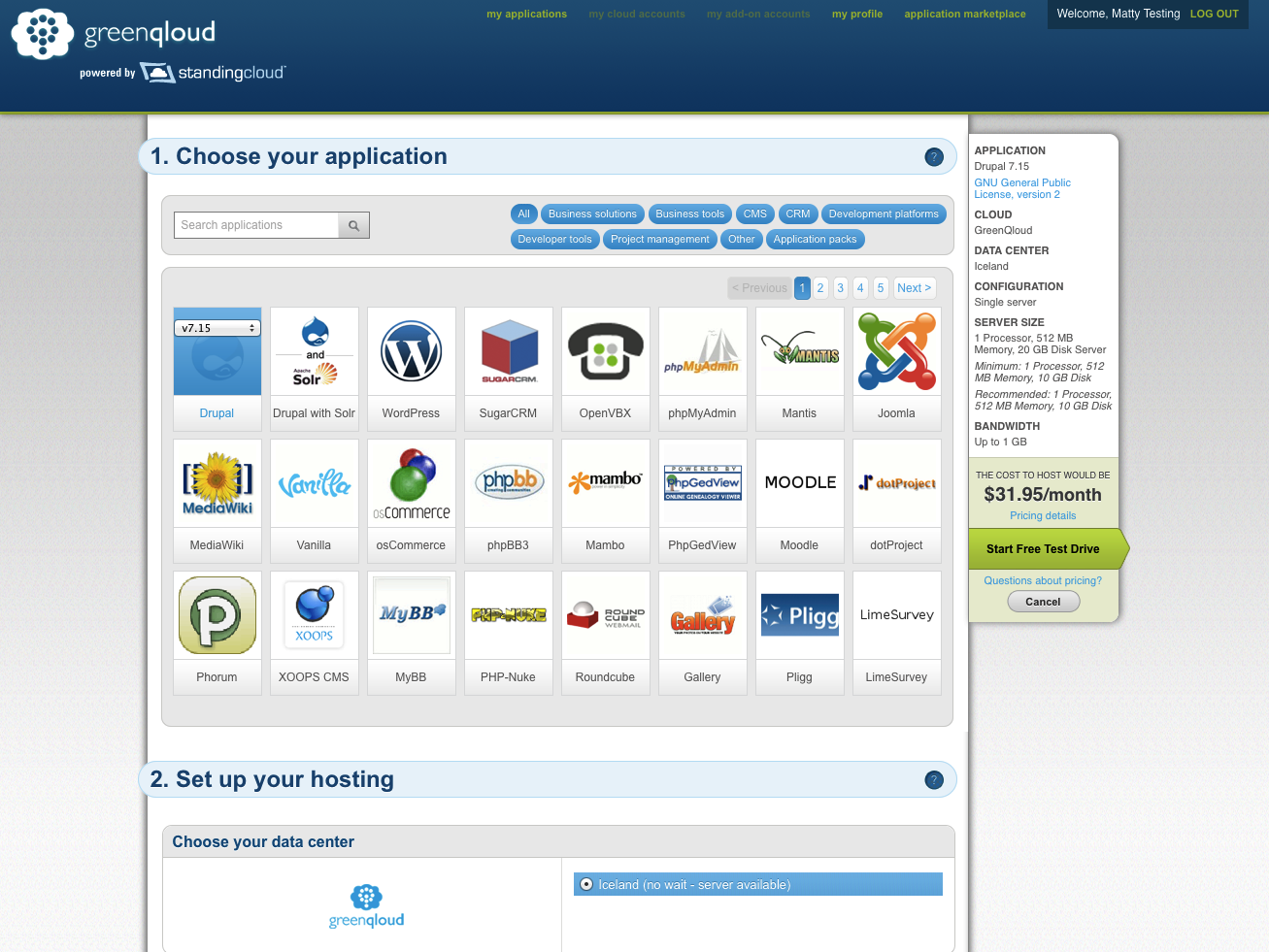
Task: Select the osCommerce application icon
Action: click(x=412, y=483)
